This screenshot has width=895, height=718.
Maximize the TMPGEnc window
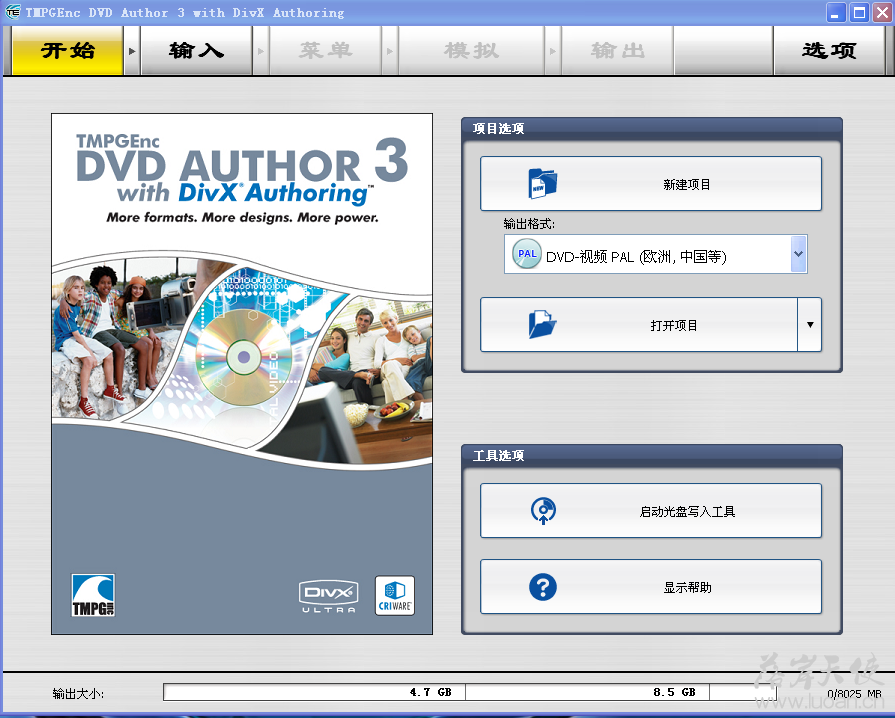[859, 13]
